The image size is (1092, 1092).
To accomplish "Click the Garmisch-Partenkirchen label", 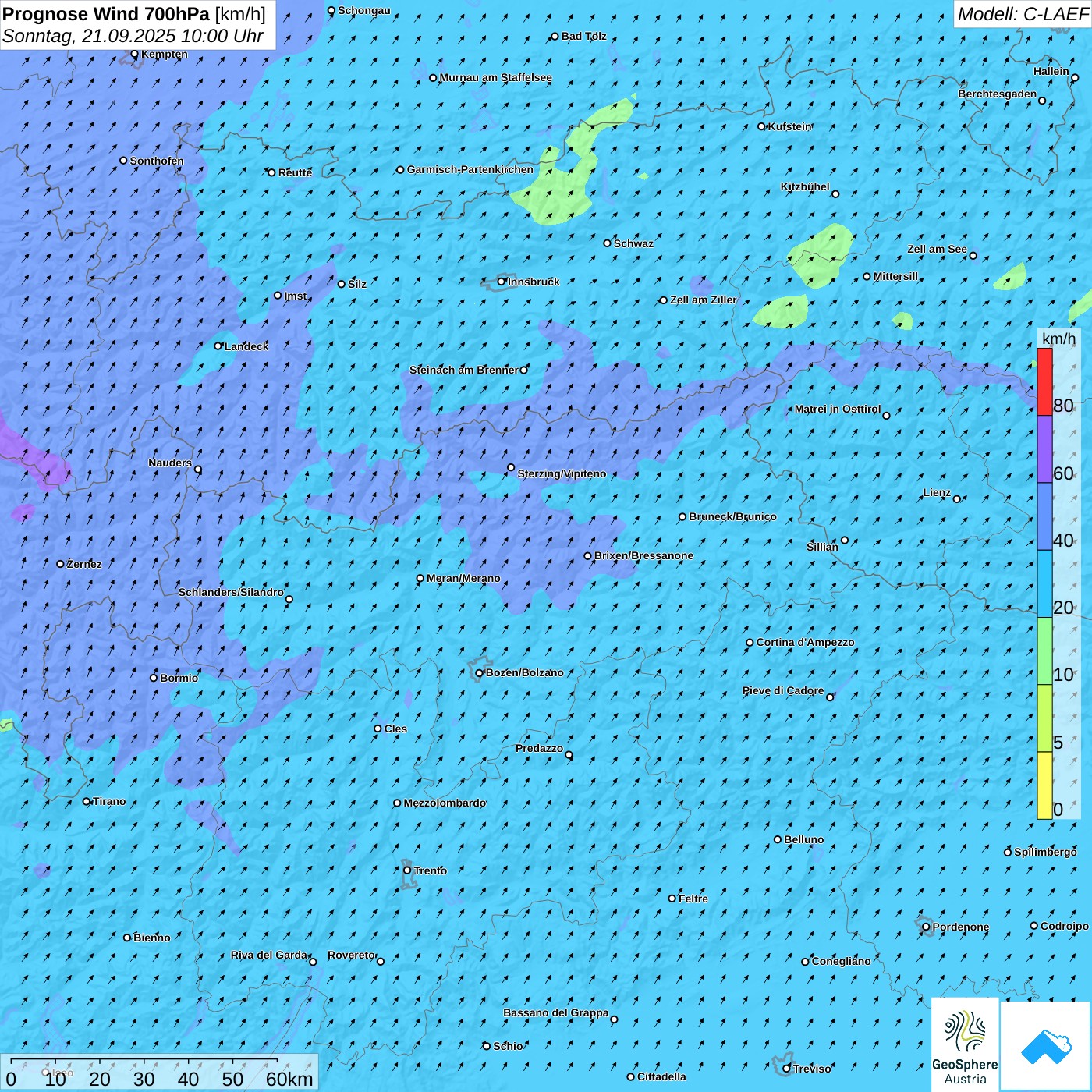I will (x=470, y=169).
